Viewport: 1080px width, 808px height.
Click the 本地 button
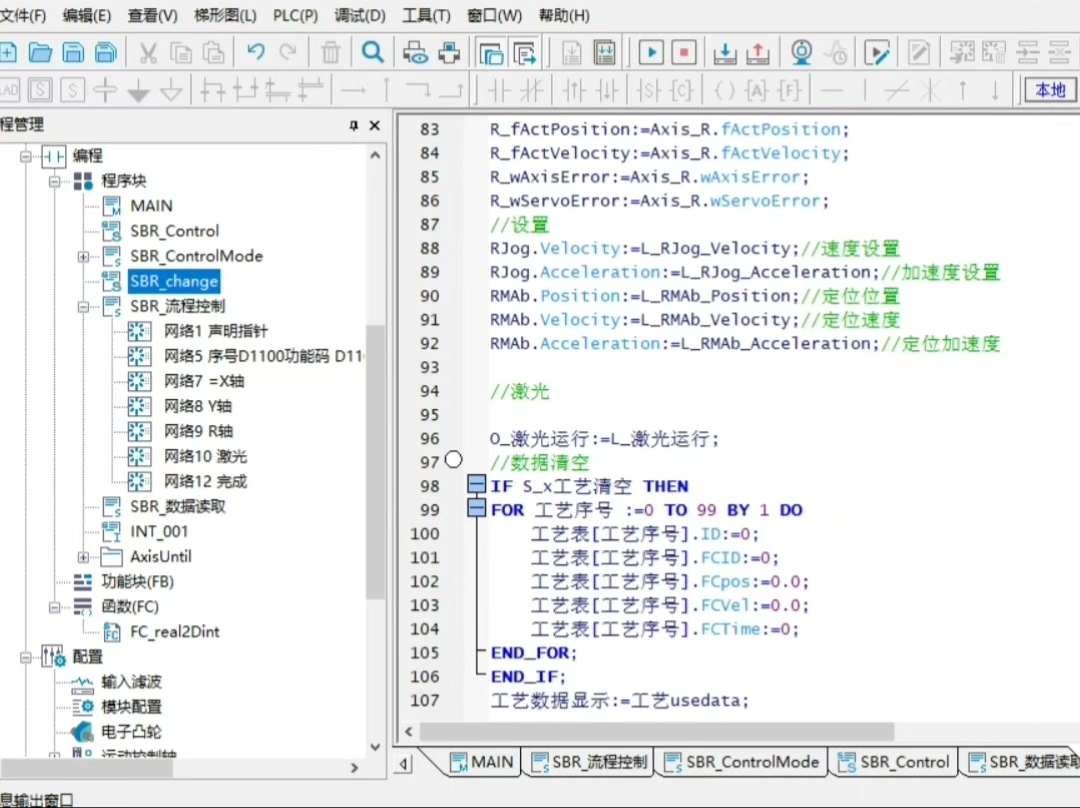click(x=1050, y=90)
